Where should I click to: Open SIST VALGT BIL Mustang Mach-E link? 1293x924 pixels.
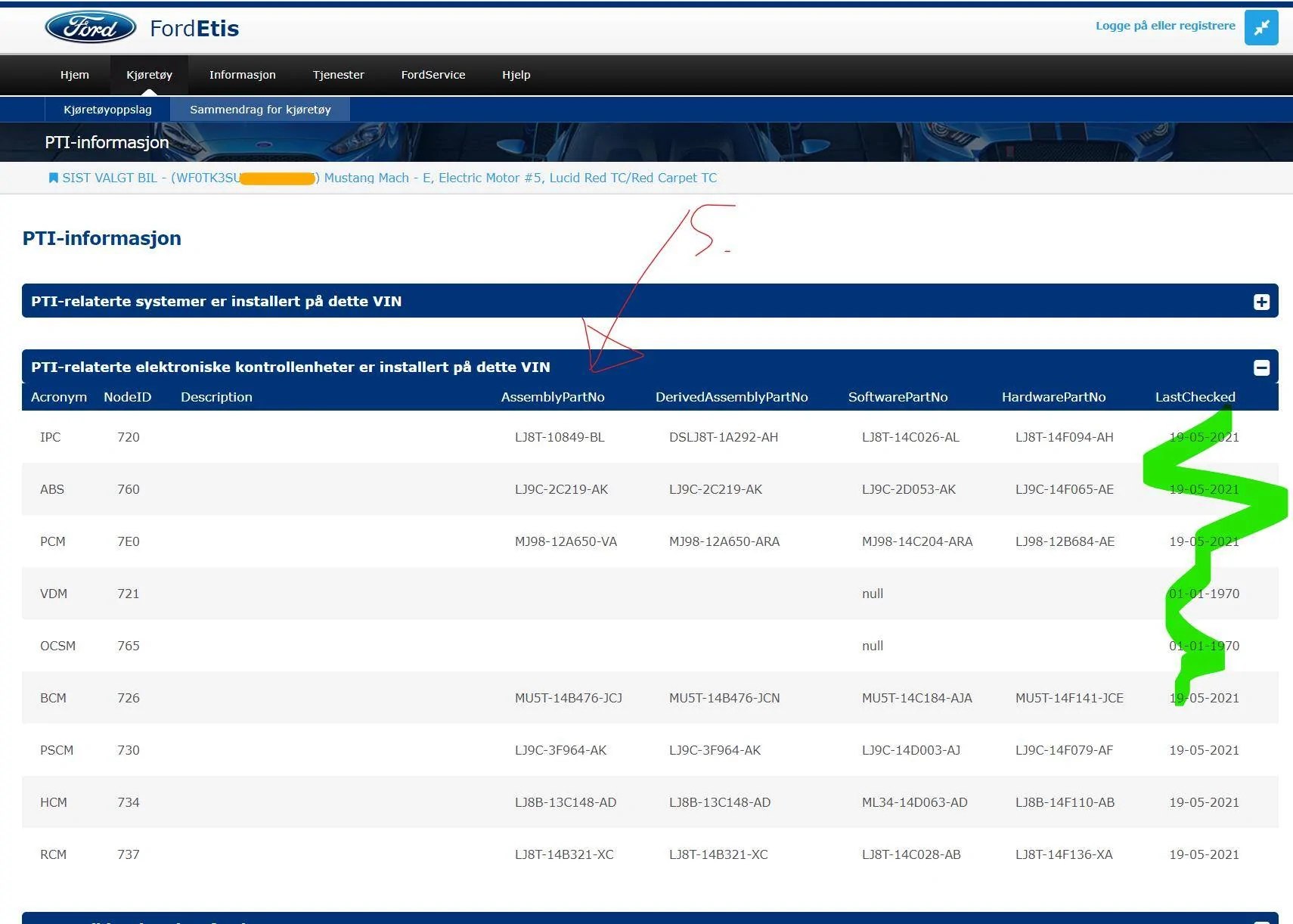[x=389, y=178]
